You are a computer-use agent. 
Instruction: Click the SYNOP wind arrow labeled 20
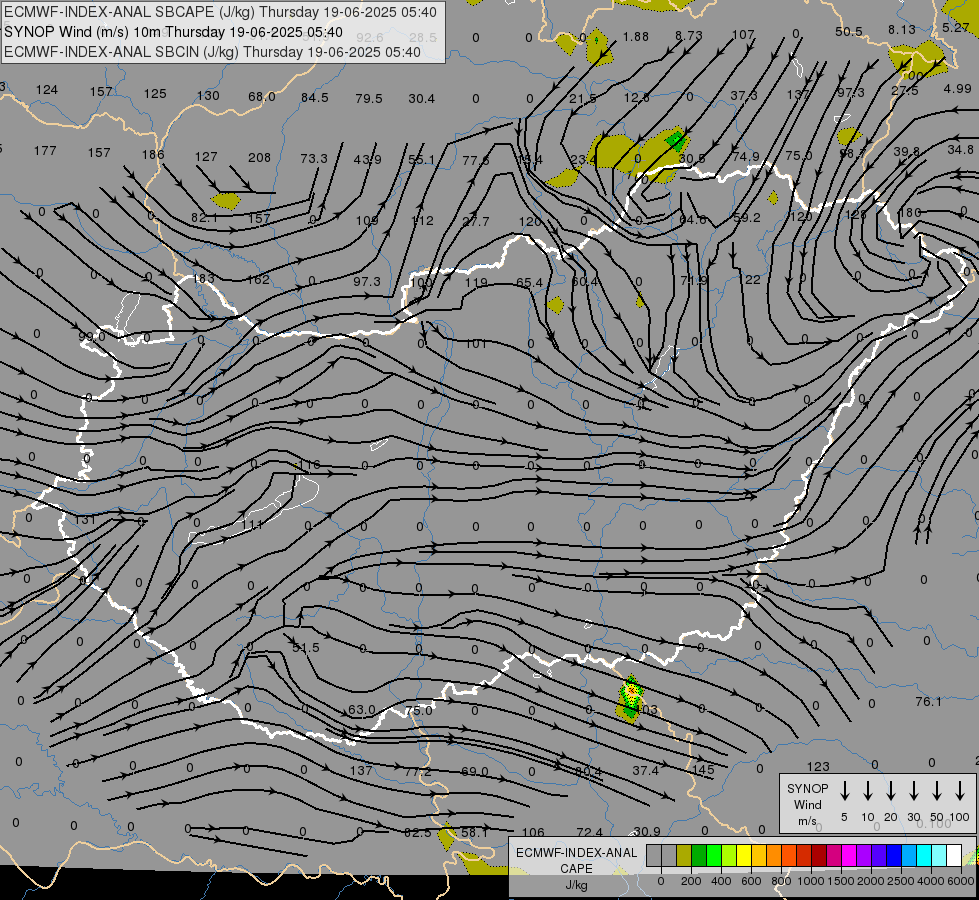[891, 791]
